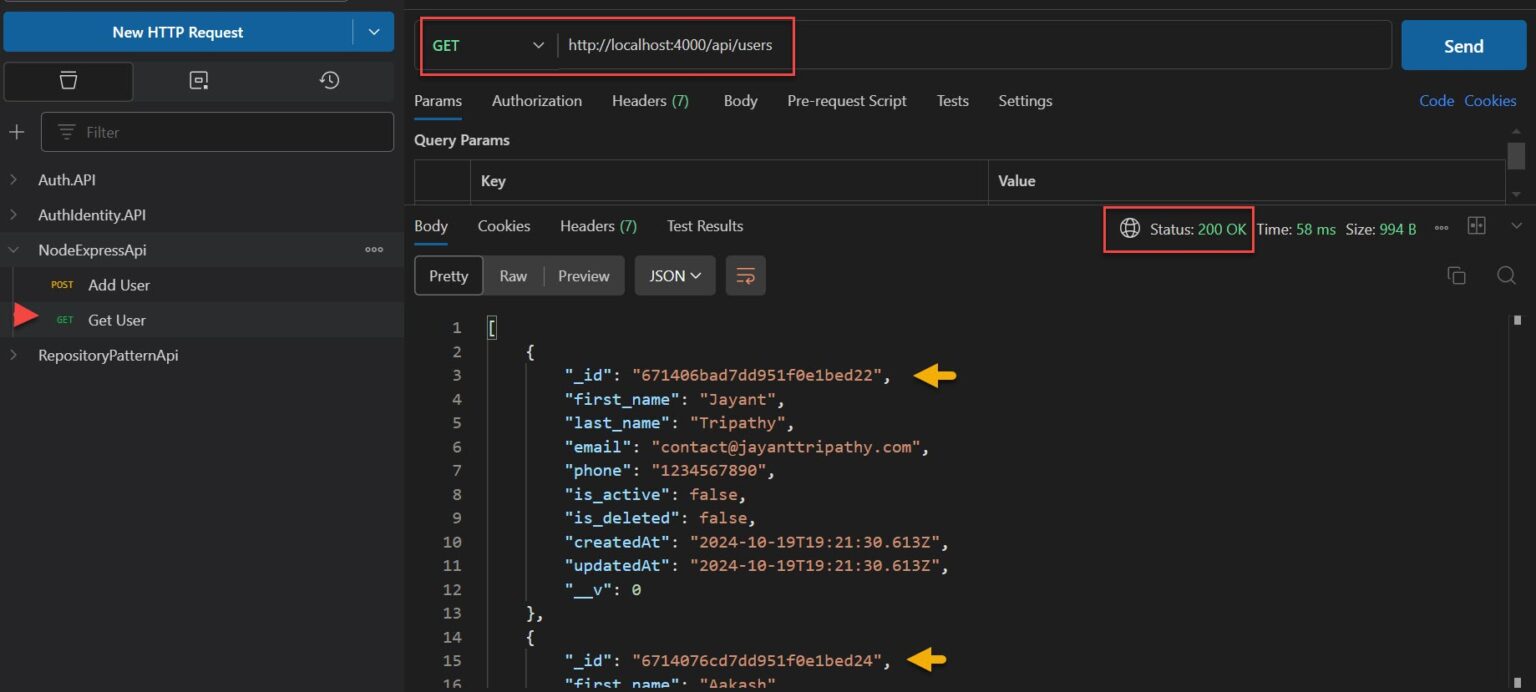Expand the RepositoryPatternApi collection
Image resolution: width=1536 pixels, height=692 pixels.
14,355
